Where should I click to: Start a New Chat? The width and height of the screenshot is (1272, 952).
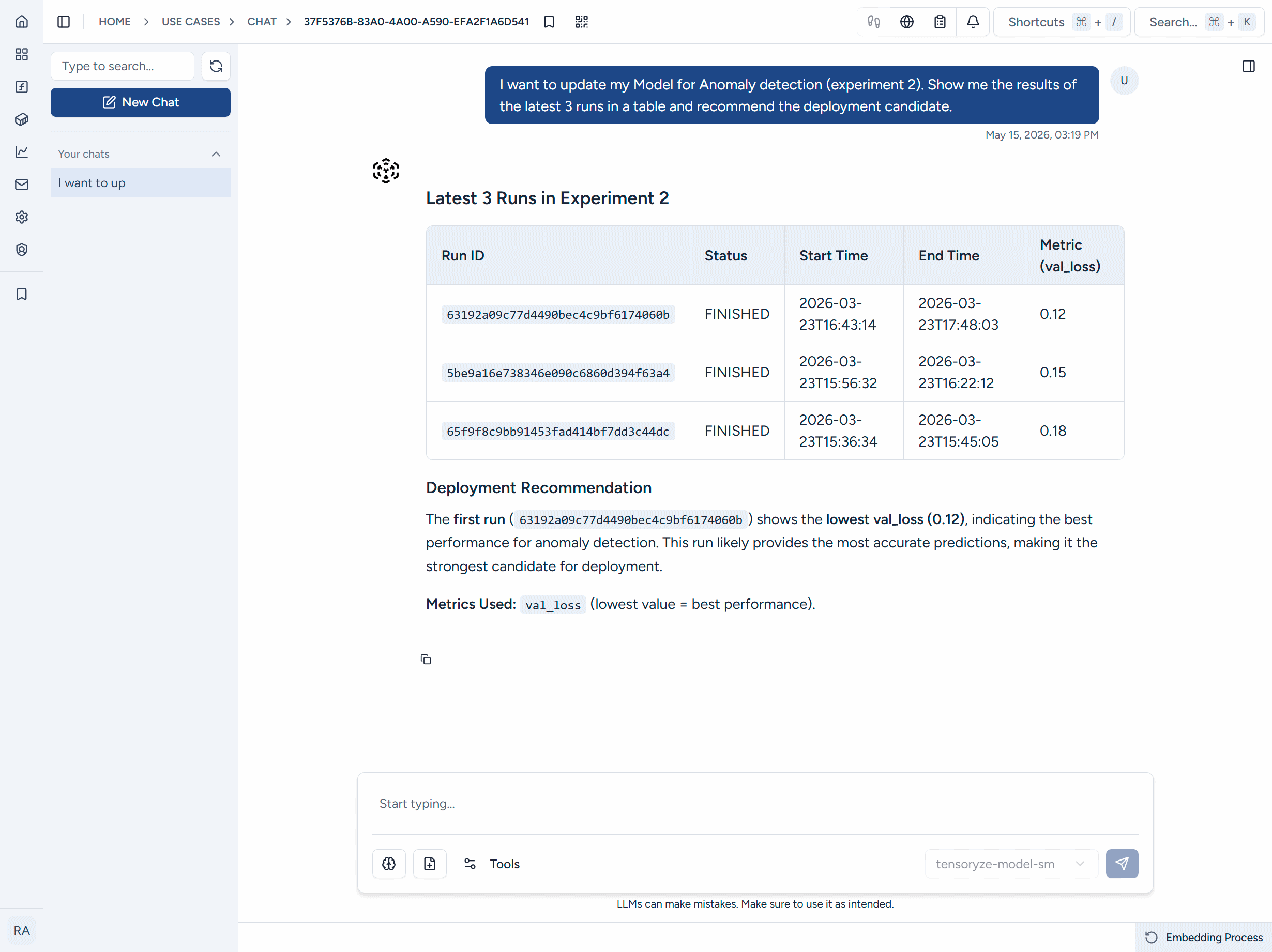coord(140,102)
